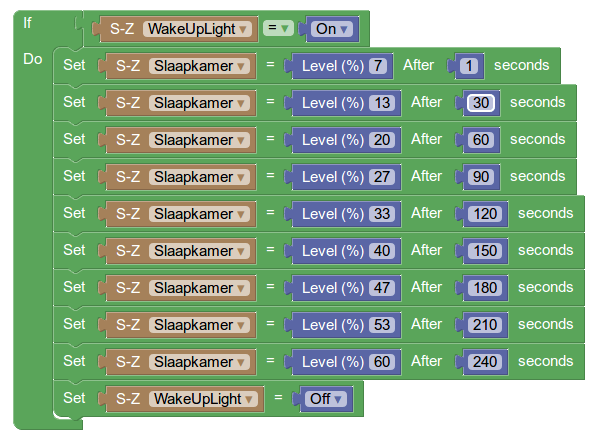The image size is (597, 437).
Task: Edit the level percentage value 60
Action: [382, 362]
